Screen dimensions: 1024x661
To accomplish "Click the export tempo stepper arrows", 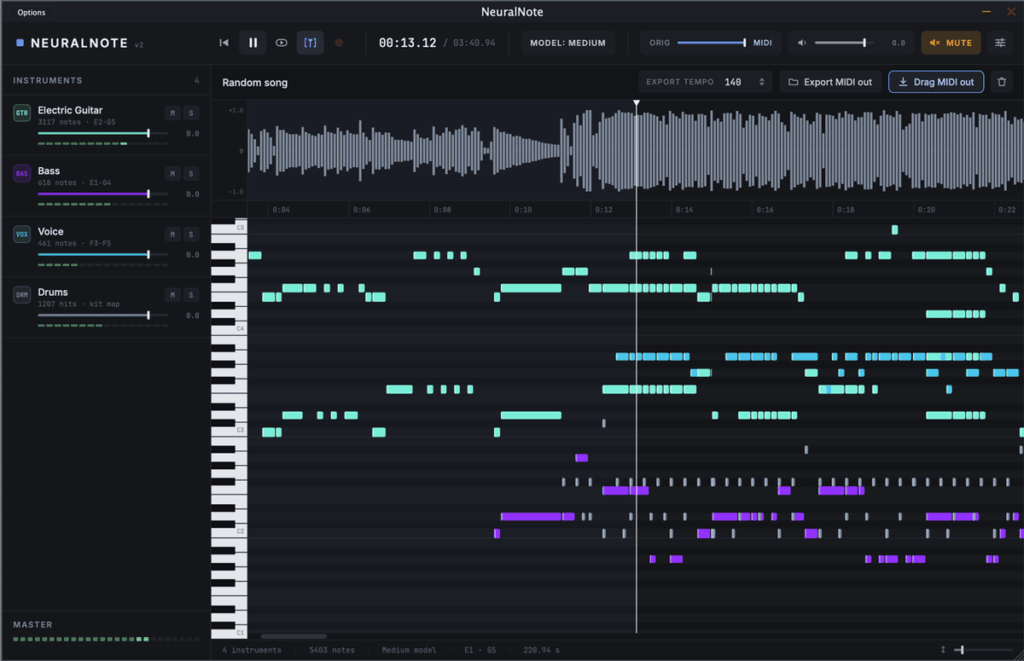I will [761, 82].
